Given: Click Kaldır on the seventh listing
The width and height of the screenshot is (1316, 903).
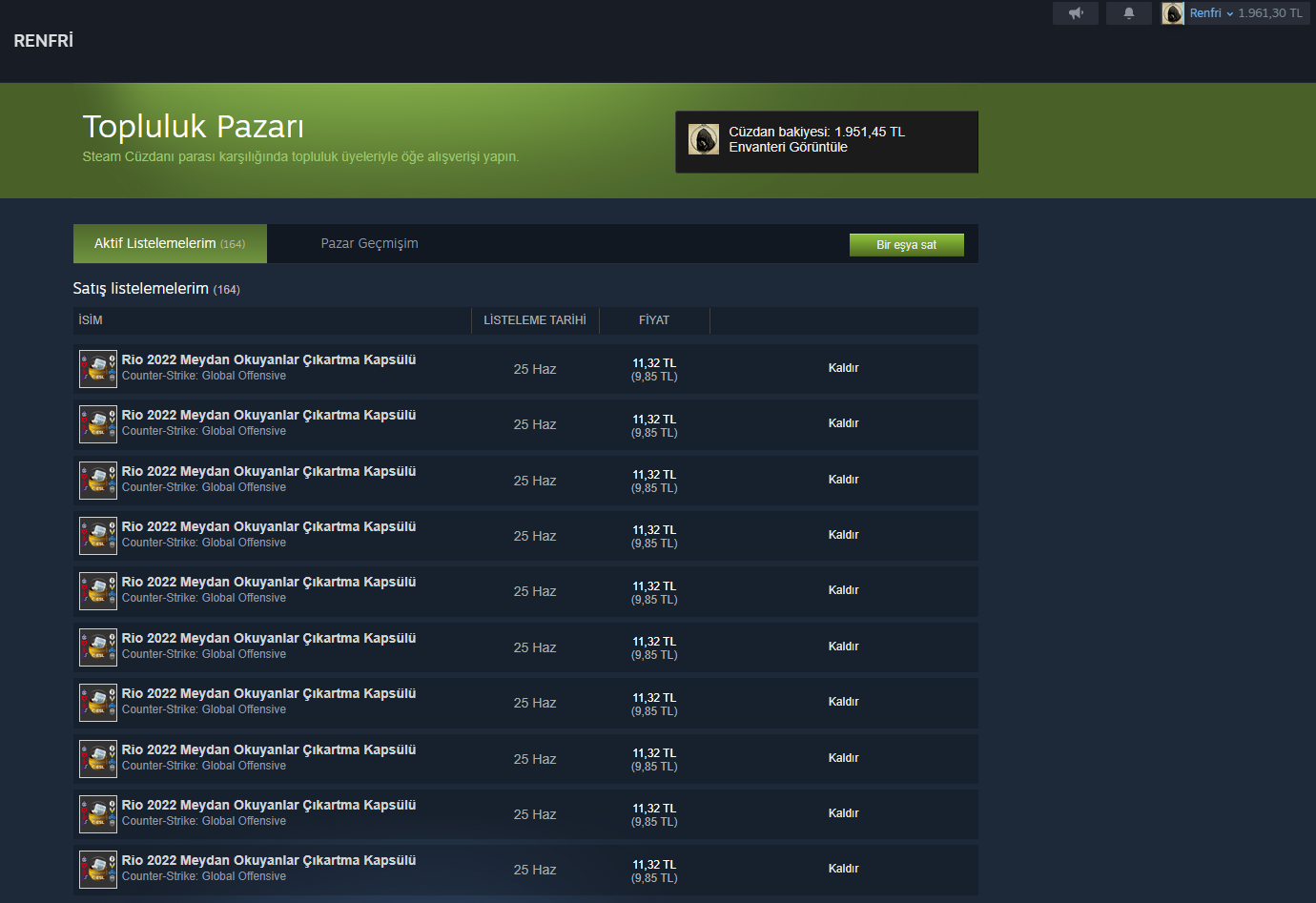Looking at the screenshot, I should point(844,702).
